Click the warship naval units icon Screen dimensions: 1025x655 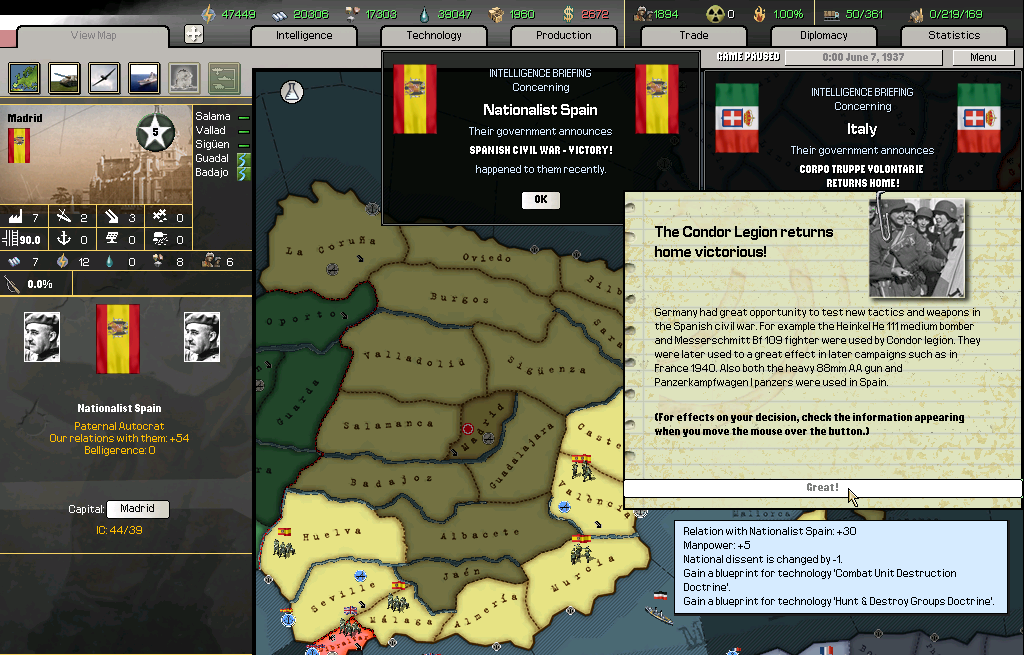pos(144,77)
